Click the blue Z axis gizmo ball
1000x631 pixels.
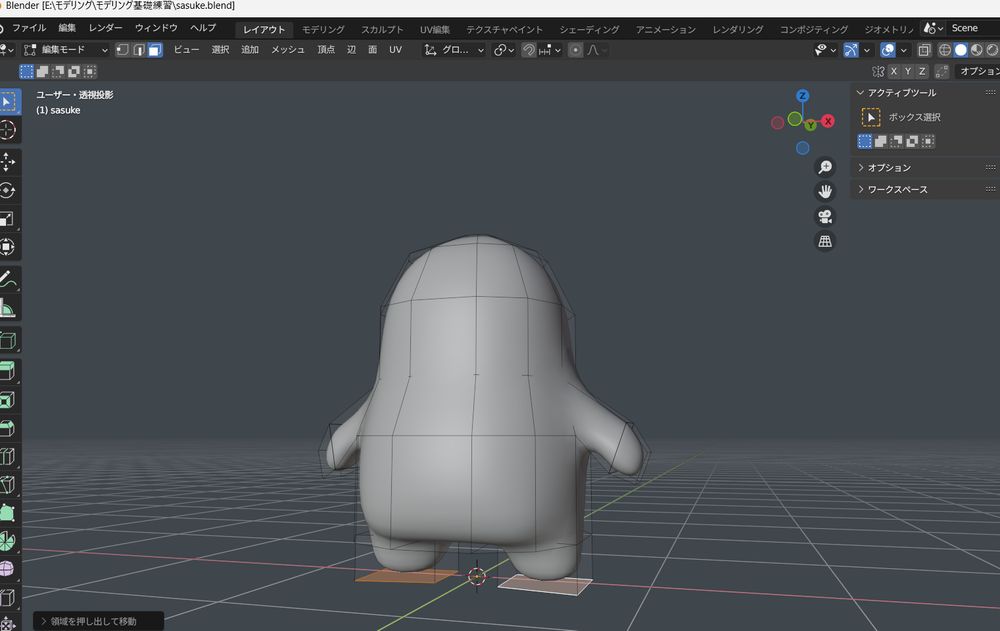802,96
